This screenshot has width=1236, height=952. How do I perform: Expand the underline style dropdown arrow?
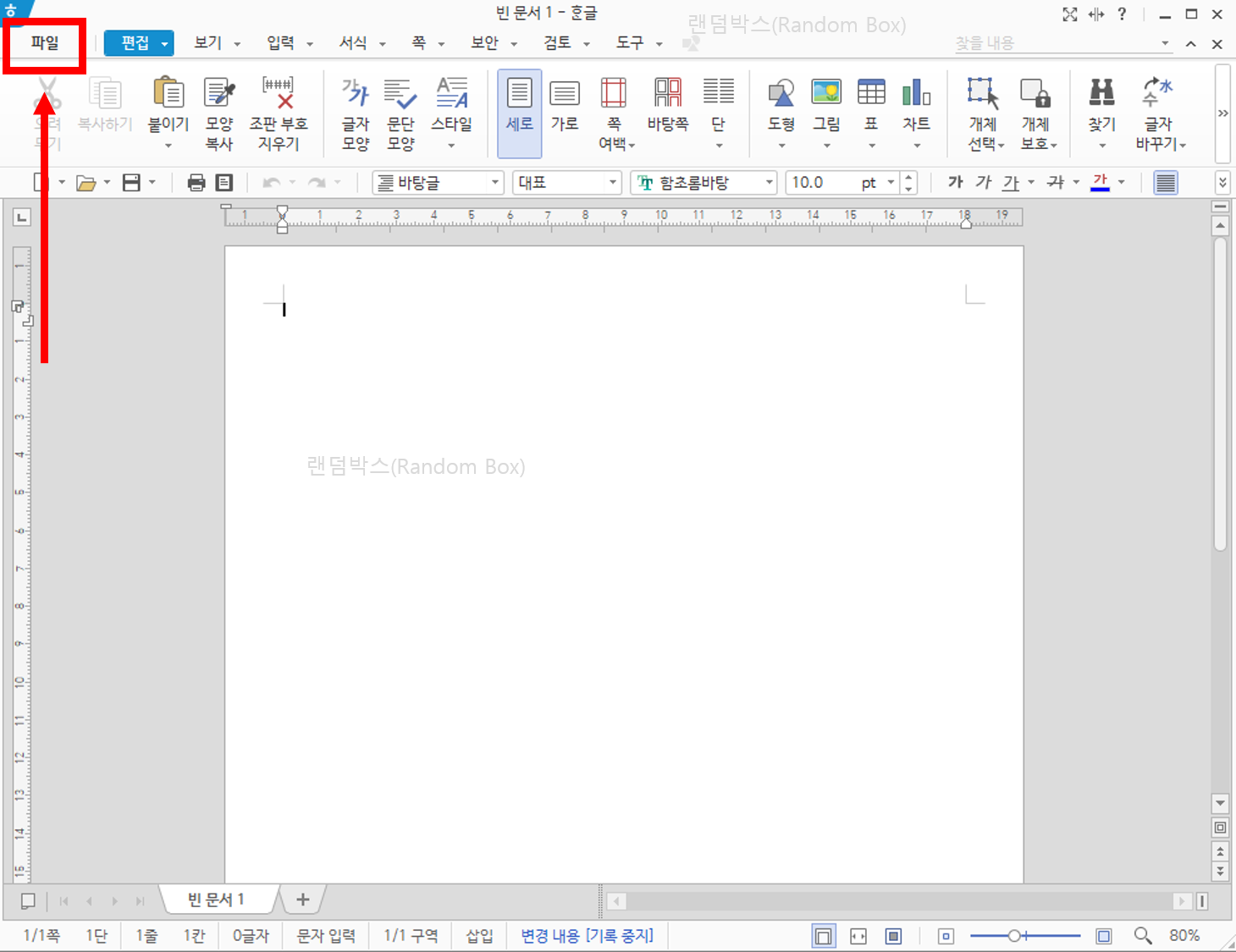[x=1031, y=182]
